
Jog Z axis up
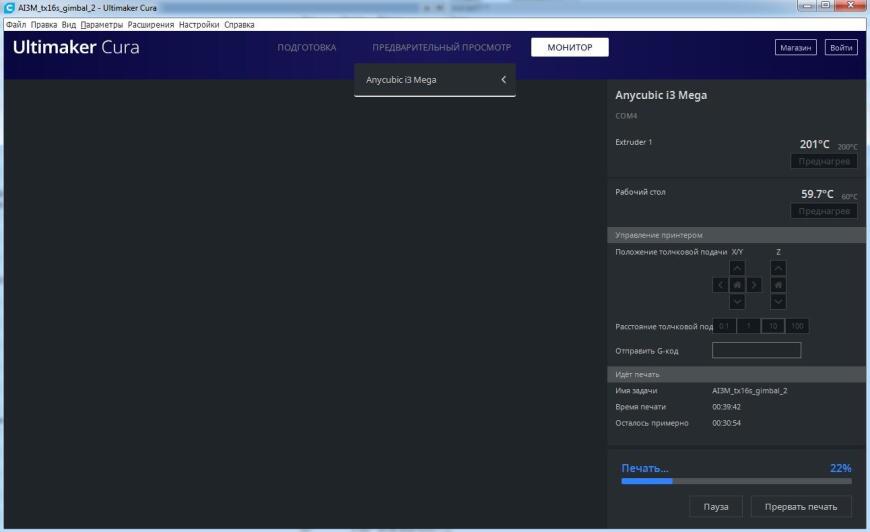[778, 268]
